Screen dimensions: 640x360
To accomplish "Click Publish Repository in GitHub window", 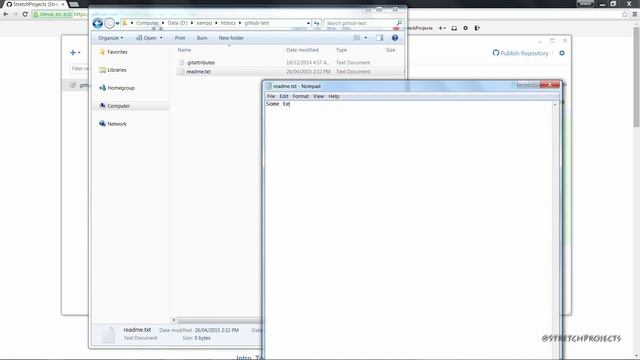I will pyautogui.click(x=520, y=53).
